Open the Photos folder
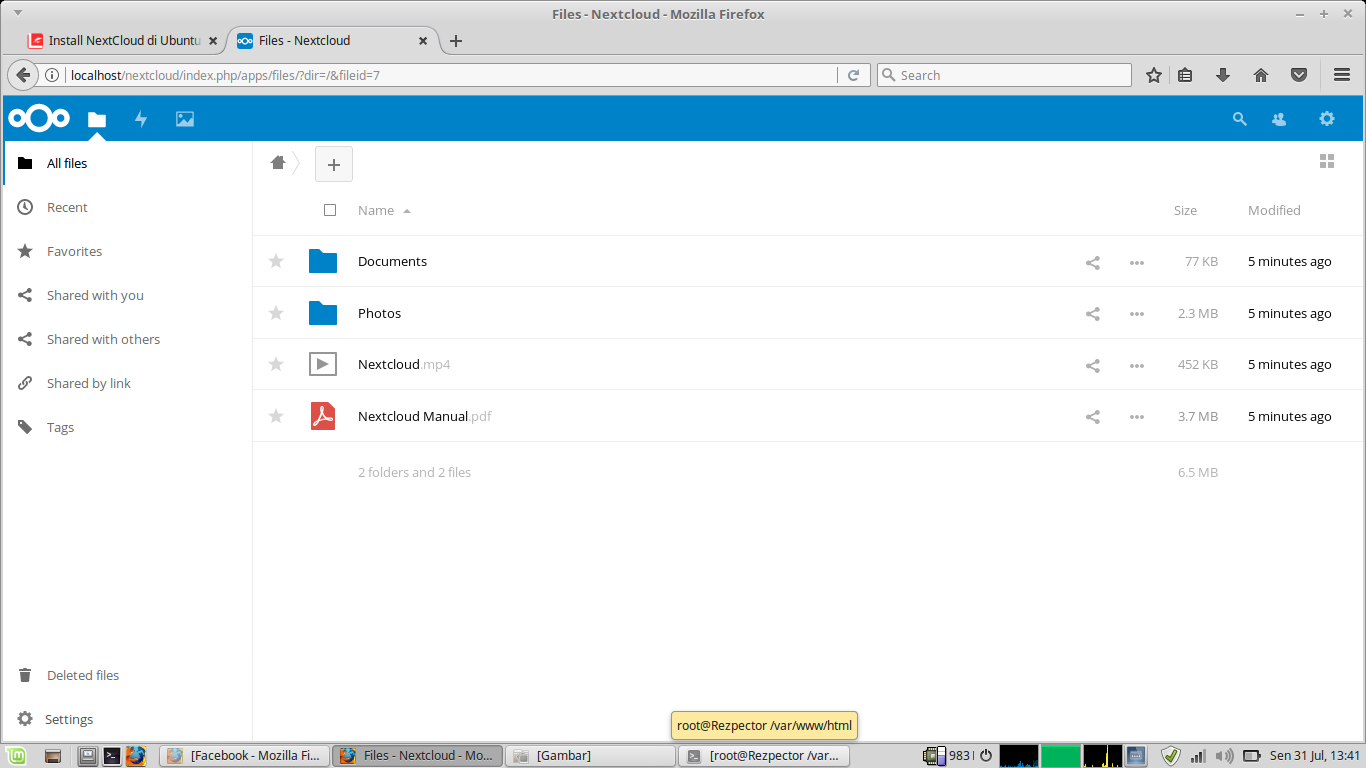Viewport: 1366px width, 768px height. click(379, 313)
